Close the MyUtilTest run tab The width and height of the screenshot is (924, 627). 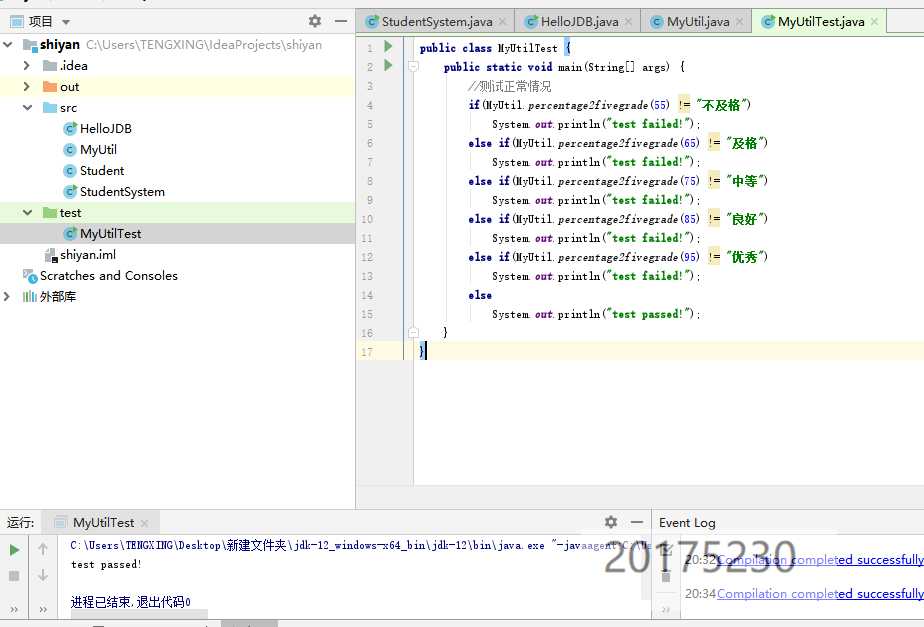point(144,523)
